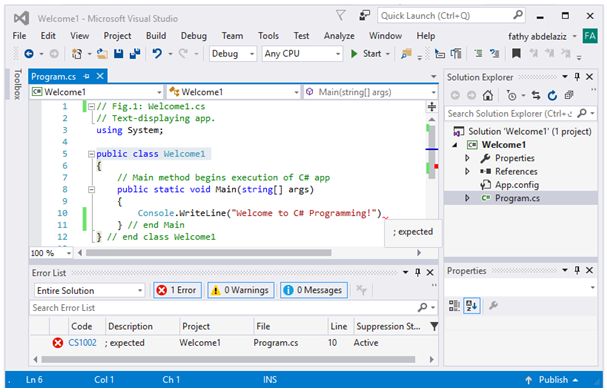Screen dimensions: 607x392
Task: Click the bookmark icon in toolbar
Action: [516, 53]
